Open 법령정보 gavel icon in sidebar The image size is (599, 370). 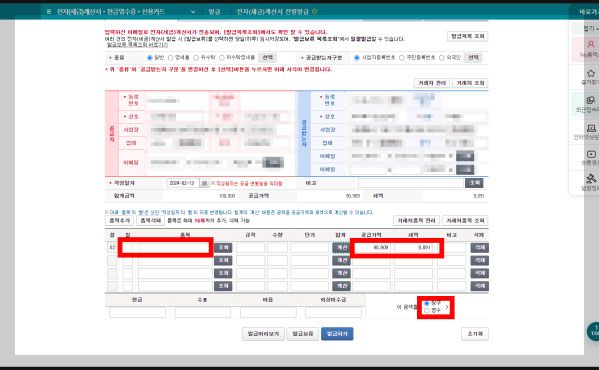click(591, 179)
